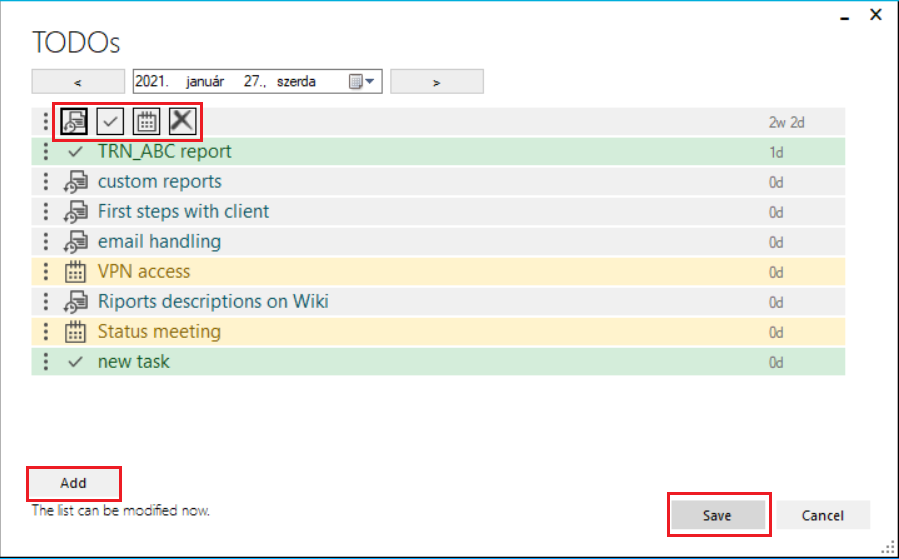Go to the previous day with the < button
This screenshot has width=899, height=559.
pos(78,82)
